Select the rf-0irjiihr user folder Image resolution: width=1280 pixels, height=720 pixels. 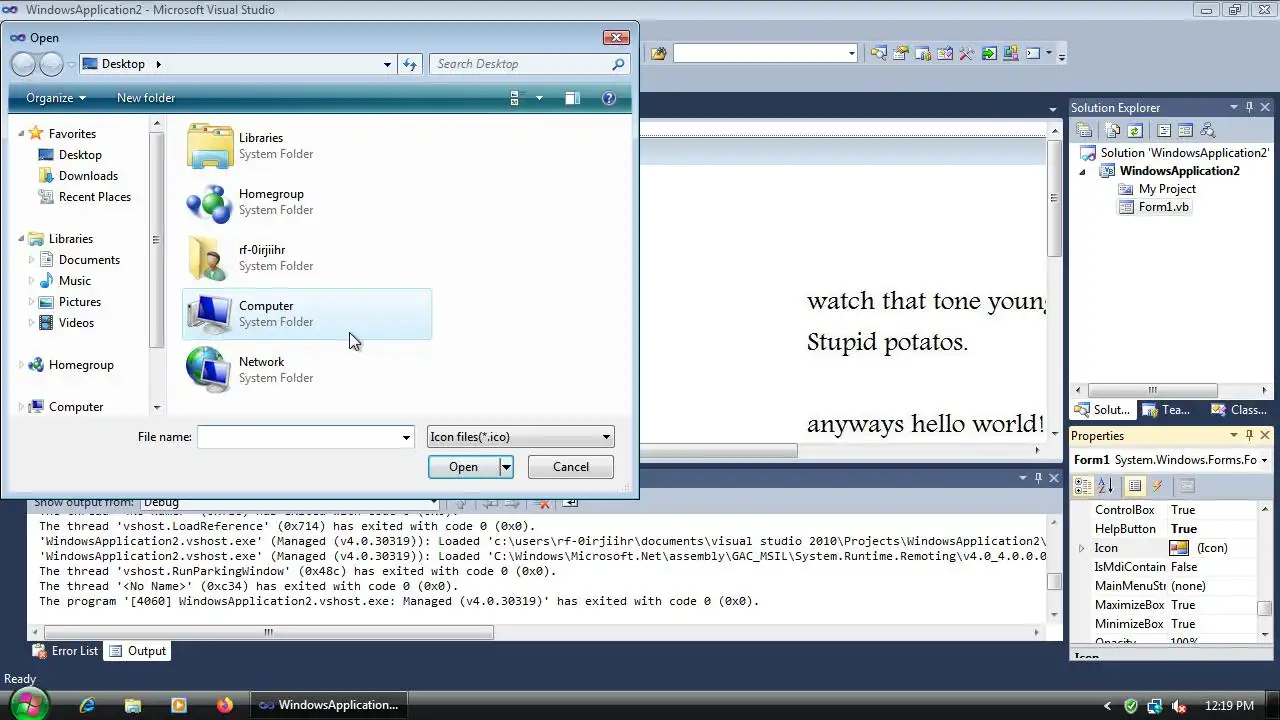pos(307,258)
